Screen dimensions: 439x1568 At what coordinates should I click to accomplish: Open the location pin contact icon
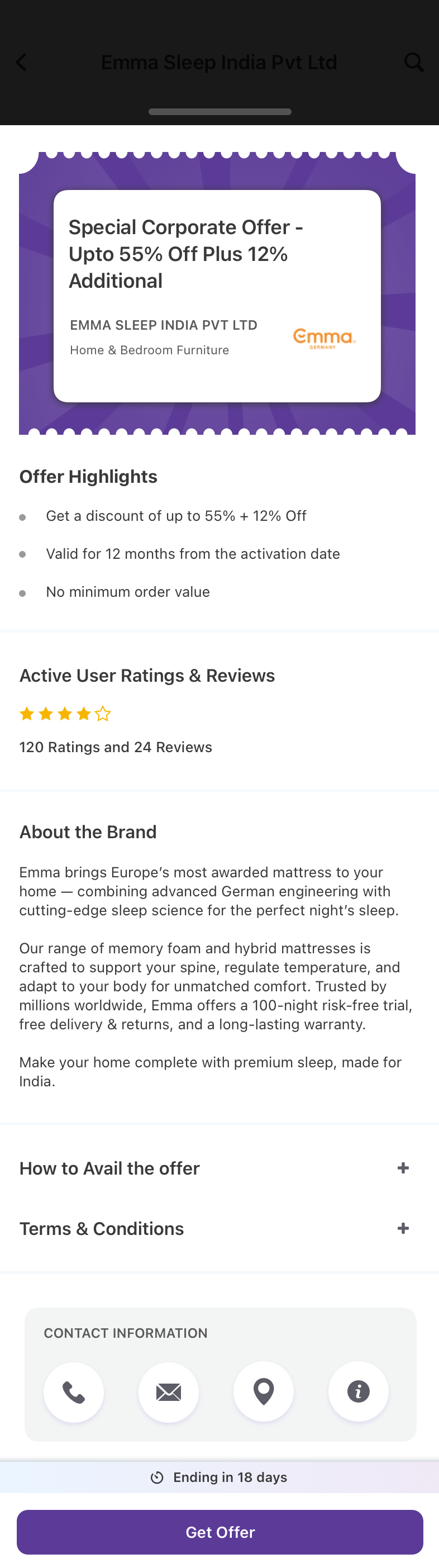[x=263, y=1392]
